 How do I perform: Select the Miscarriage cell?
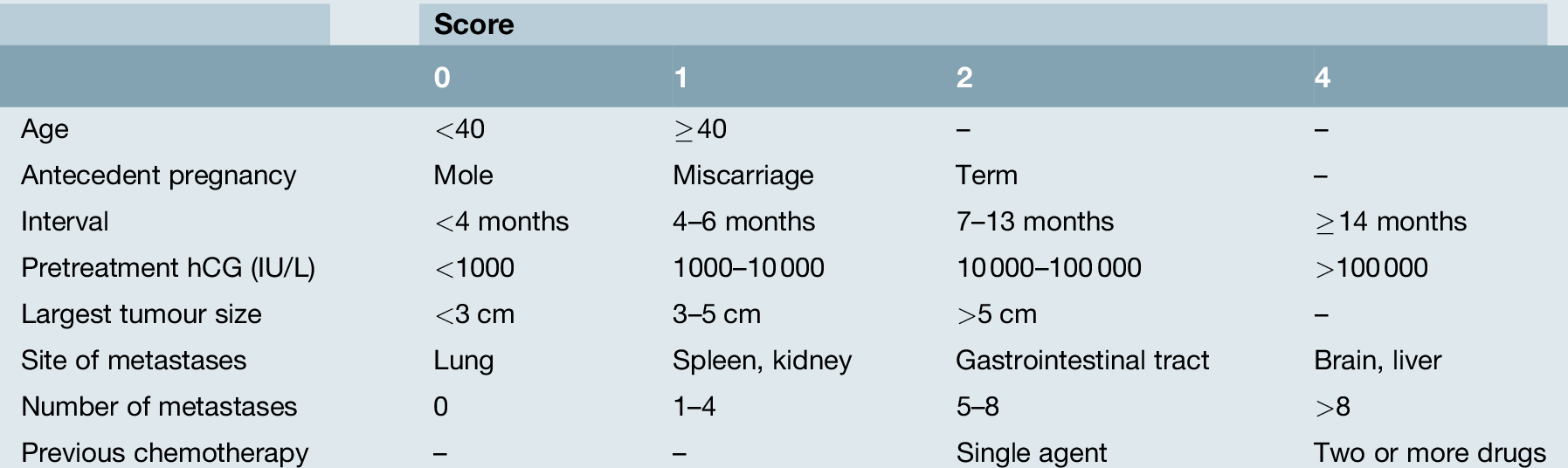[743, 175]
